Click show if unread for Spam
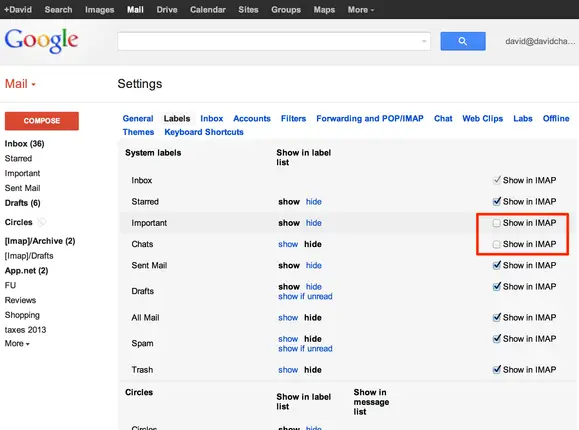This screenshot has height=430, width=579. coord(305,348)
